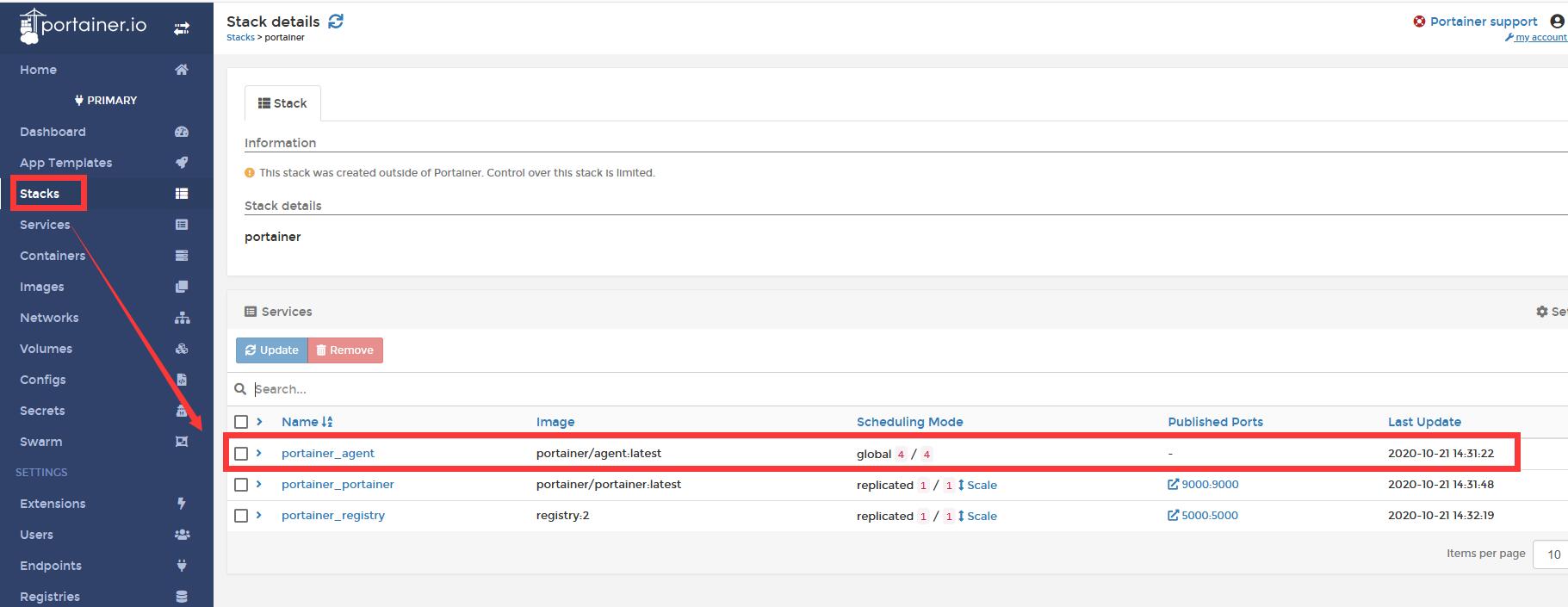Click the Services list icon in sidebar
This screenshot has width=1568, height=607.
pos(182,225)
